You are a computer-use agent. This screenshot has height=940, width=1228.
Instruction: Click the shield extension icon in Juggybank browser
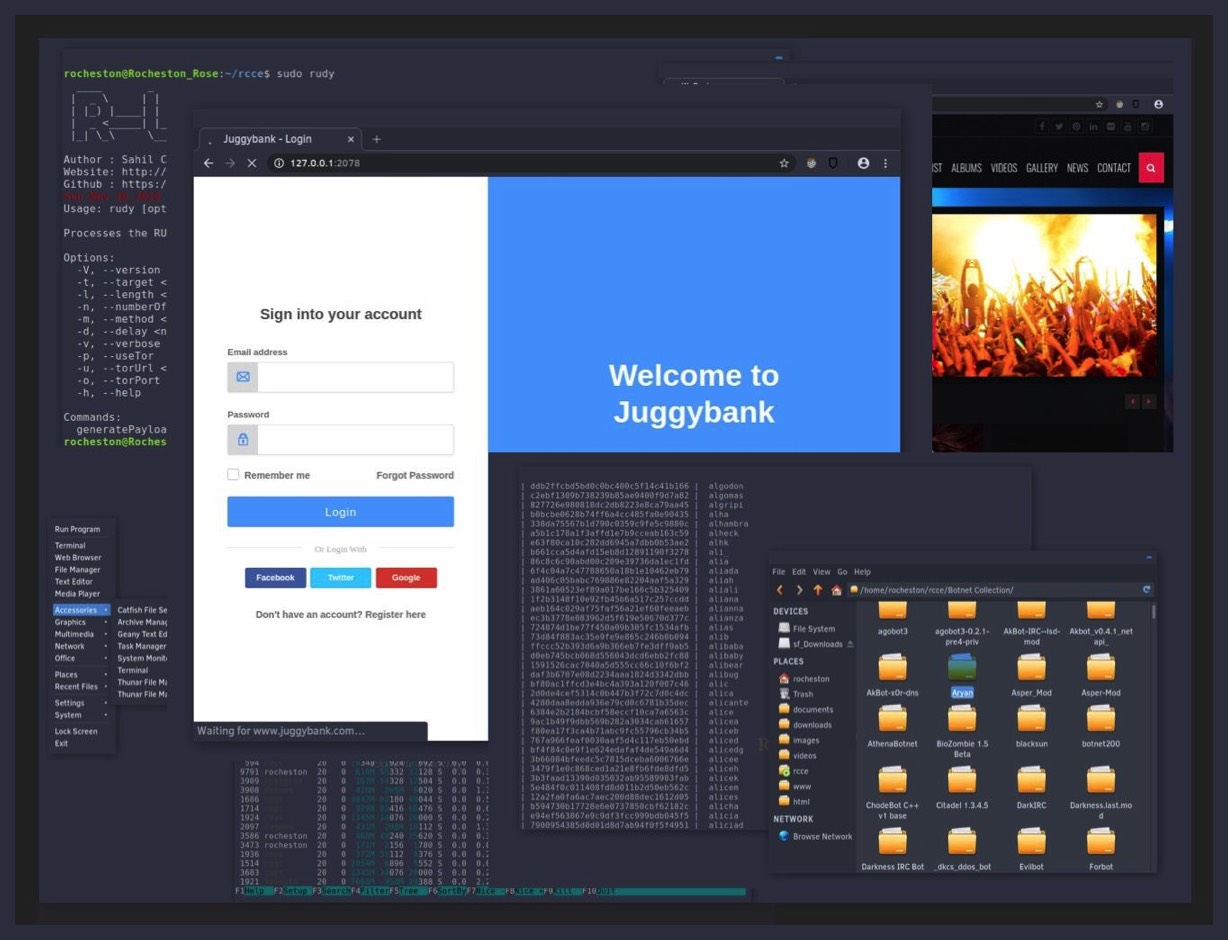(x=833, y=163)
